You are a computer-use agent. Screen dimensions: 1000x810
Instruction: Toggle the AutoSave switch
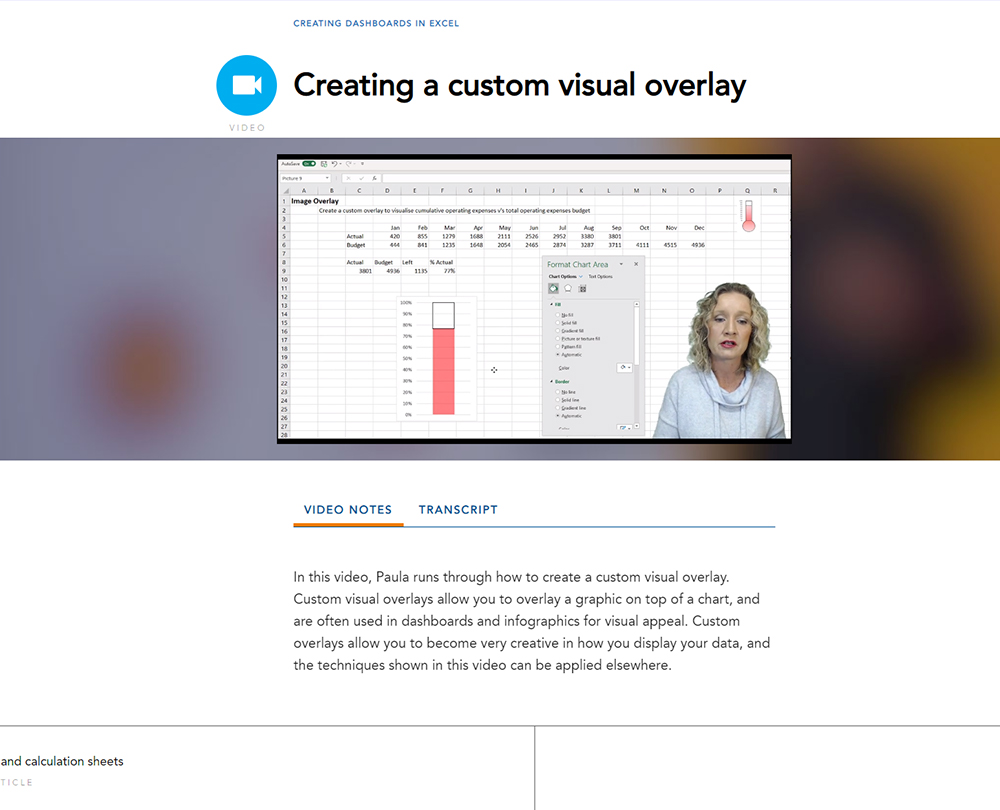tap(309, 163)
